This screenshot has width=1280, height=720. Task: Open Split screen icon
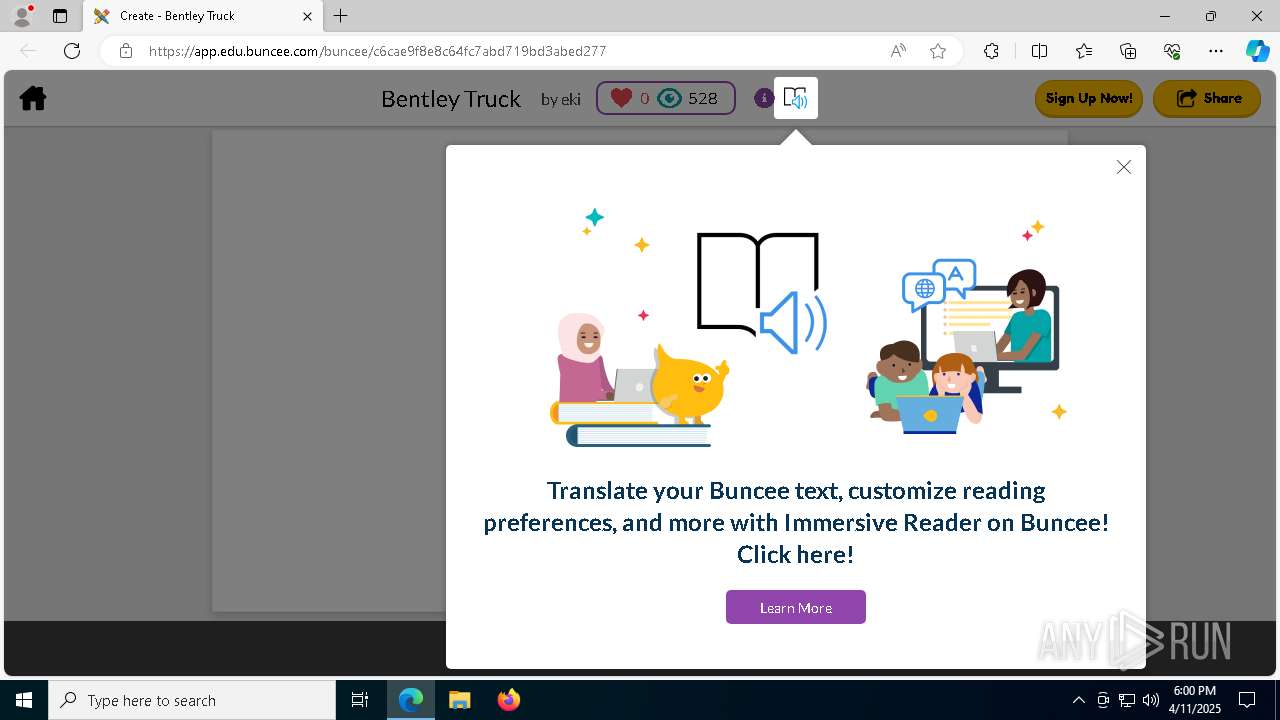[1039, 51]
